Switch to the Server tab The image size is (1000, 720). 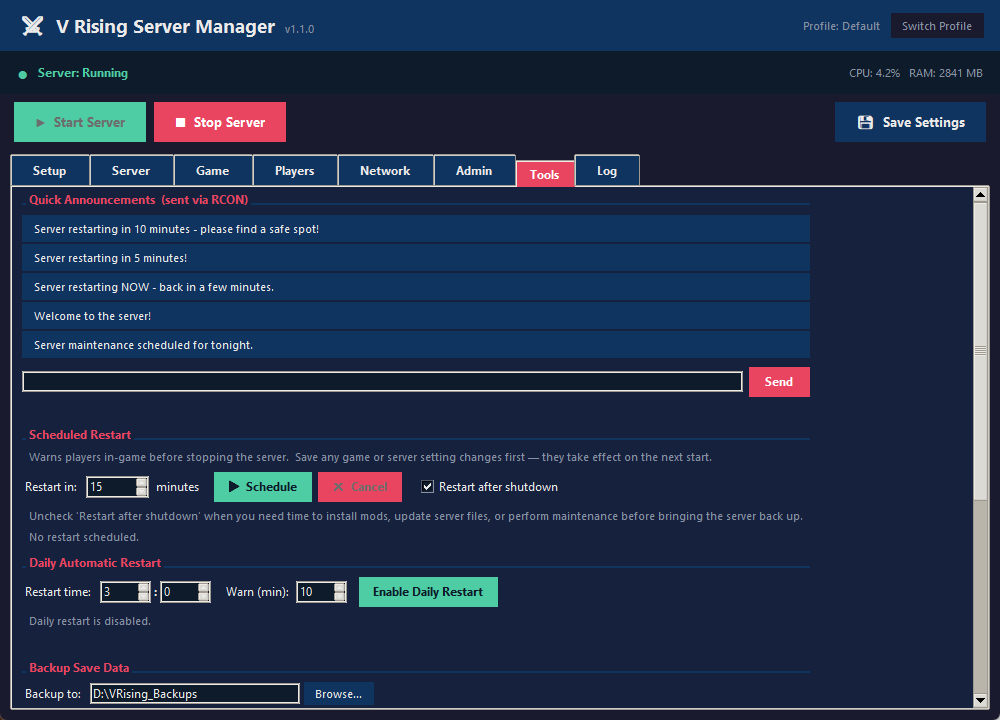click(131, 171)
